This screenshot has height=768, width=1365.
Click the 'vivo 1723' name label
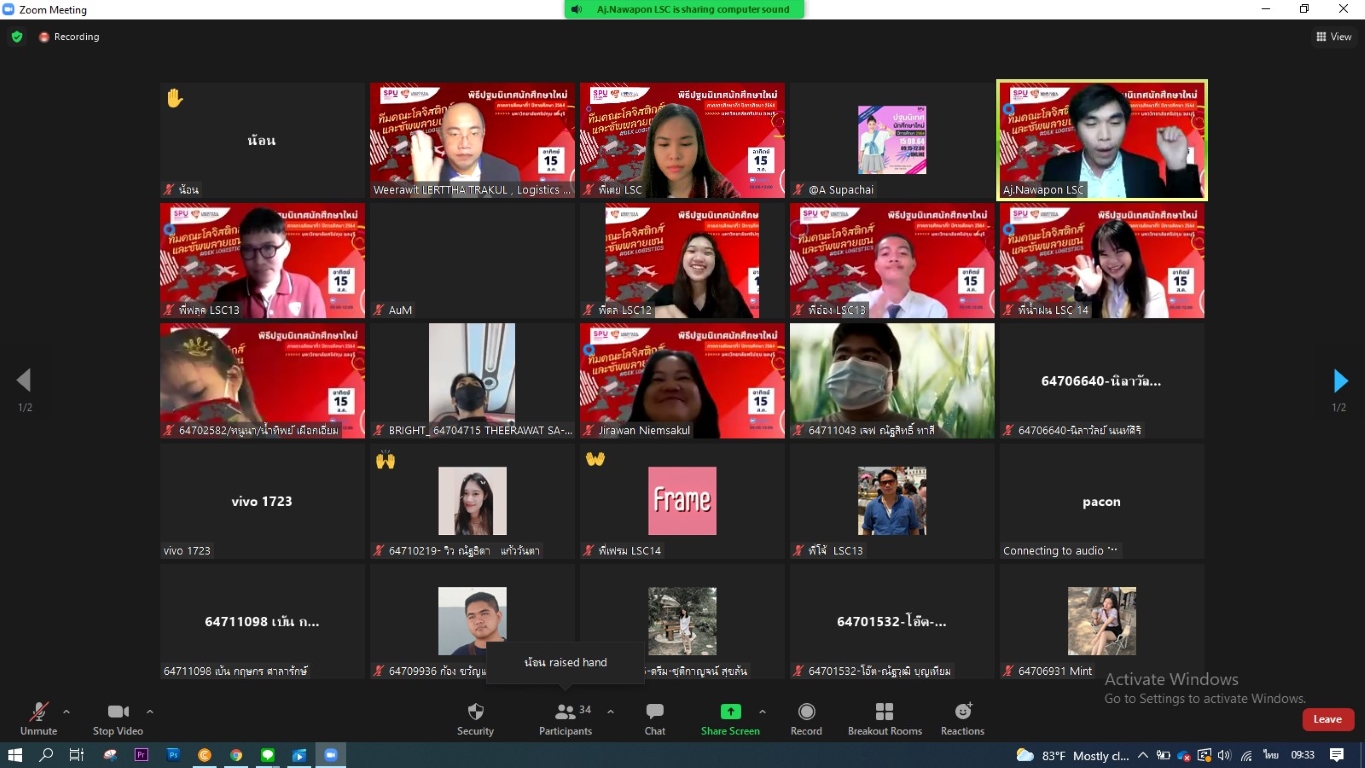point(188,551)
